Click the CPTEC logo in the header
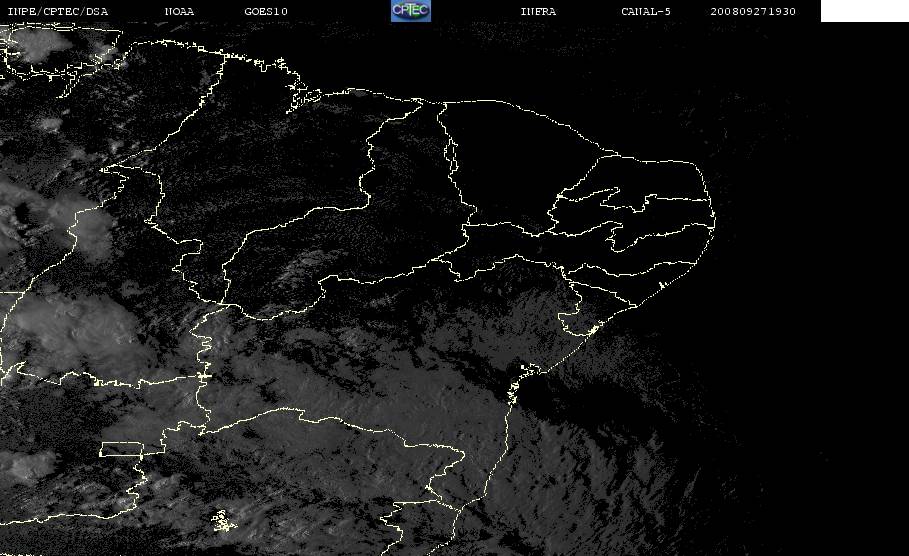Viewport: 909px width, 556px height. (410, 10)
